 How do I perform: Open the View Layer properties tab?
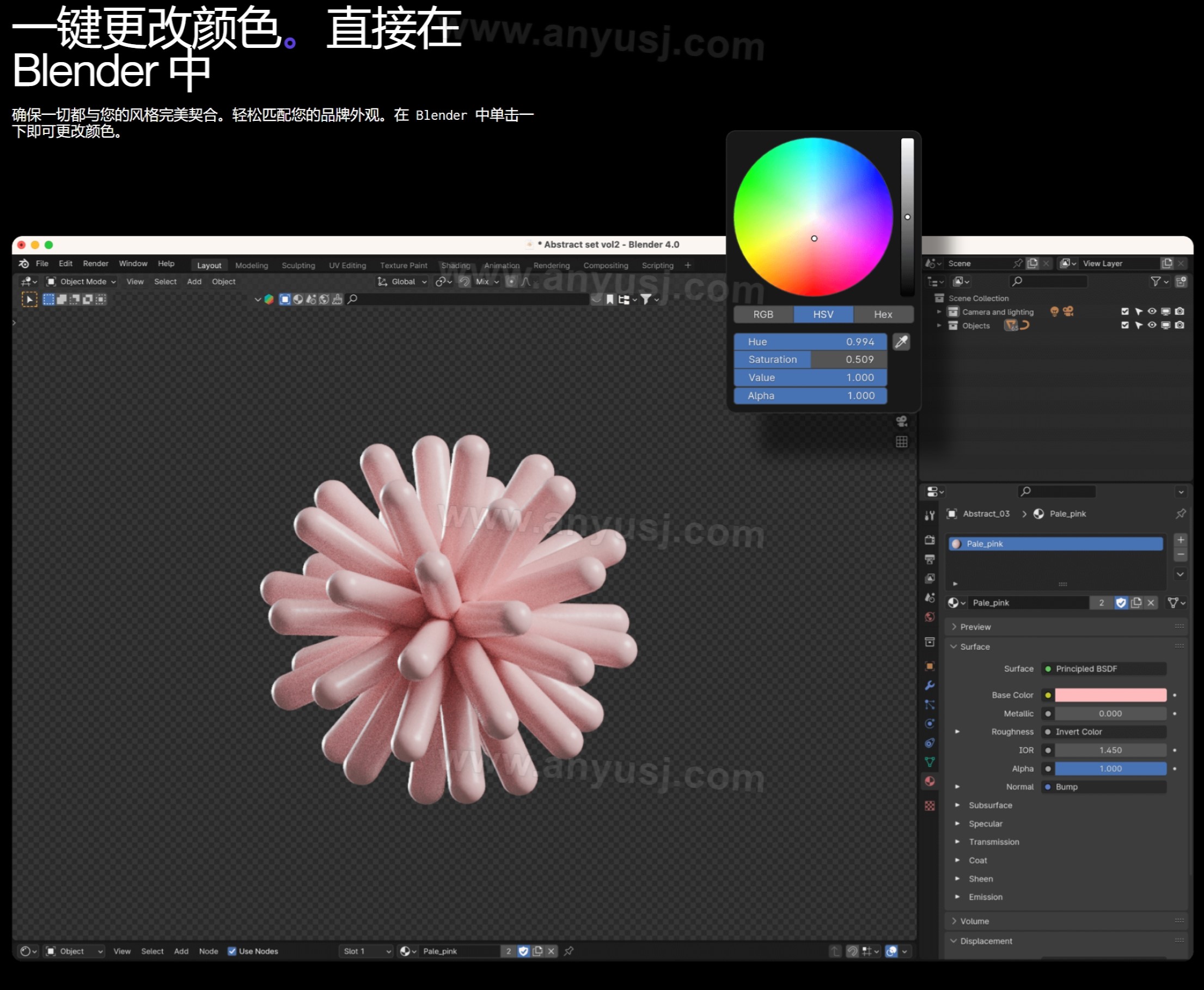[930, 578]
